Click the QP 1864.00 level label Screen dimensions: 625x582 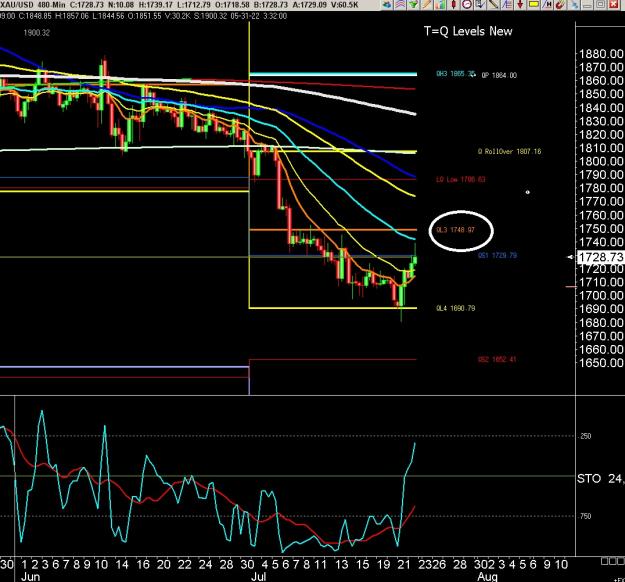coord(499,75)
